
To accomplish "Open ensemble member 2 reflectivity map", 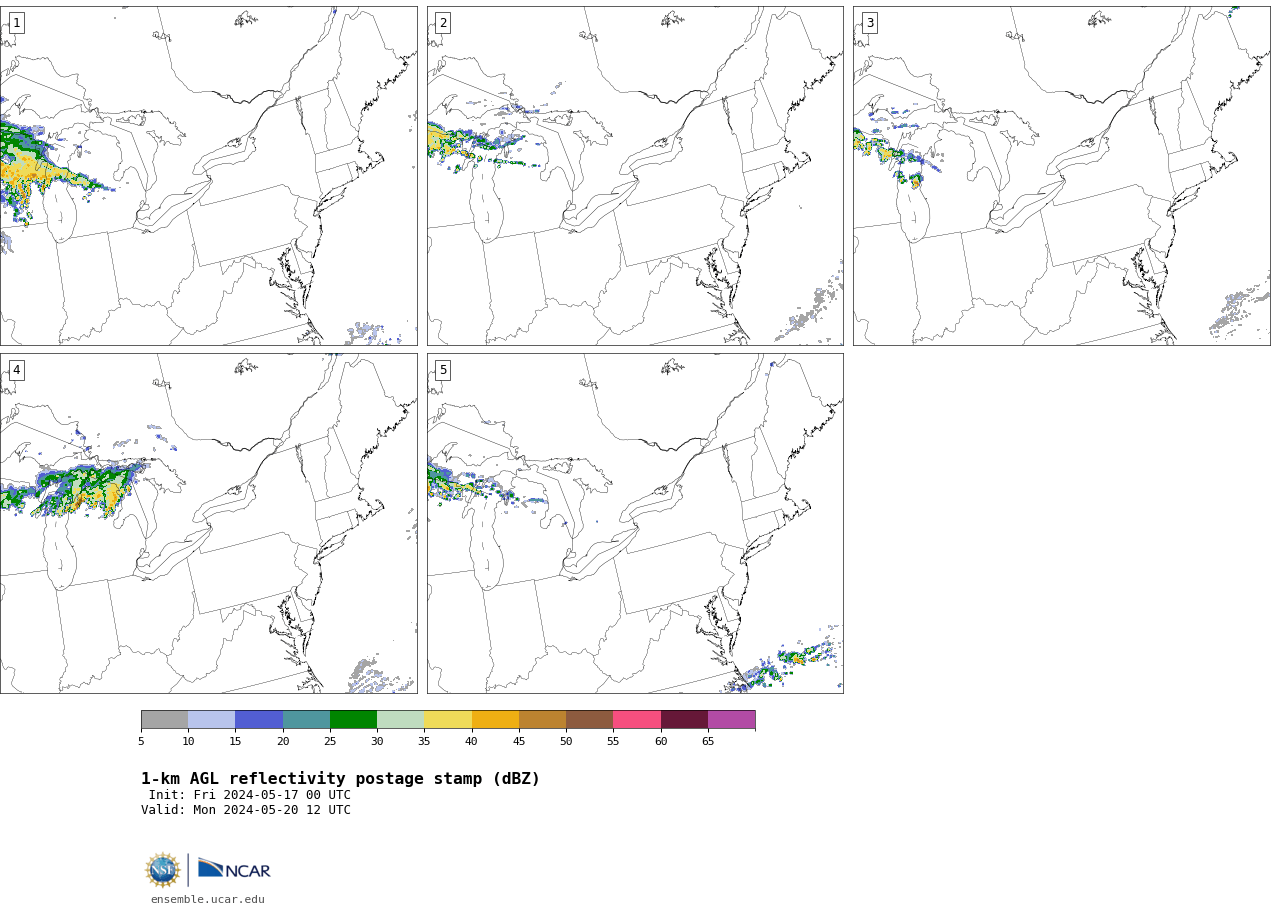I will click(635, 176).
